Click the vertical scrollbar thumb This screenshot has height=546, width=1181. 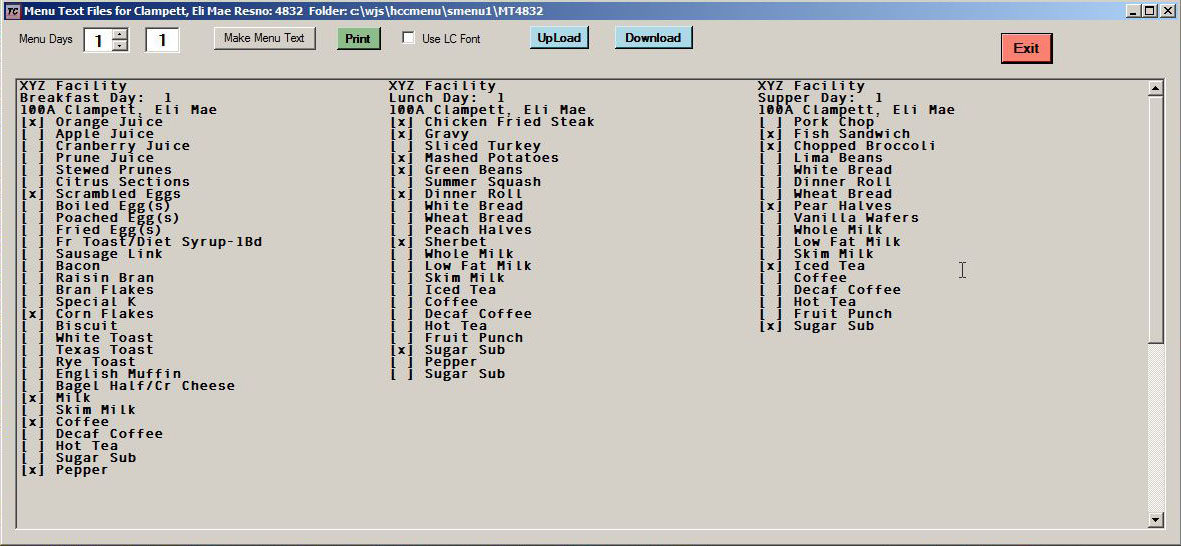pos(1156,218)
